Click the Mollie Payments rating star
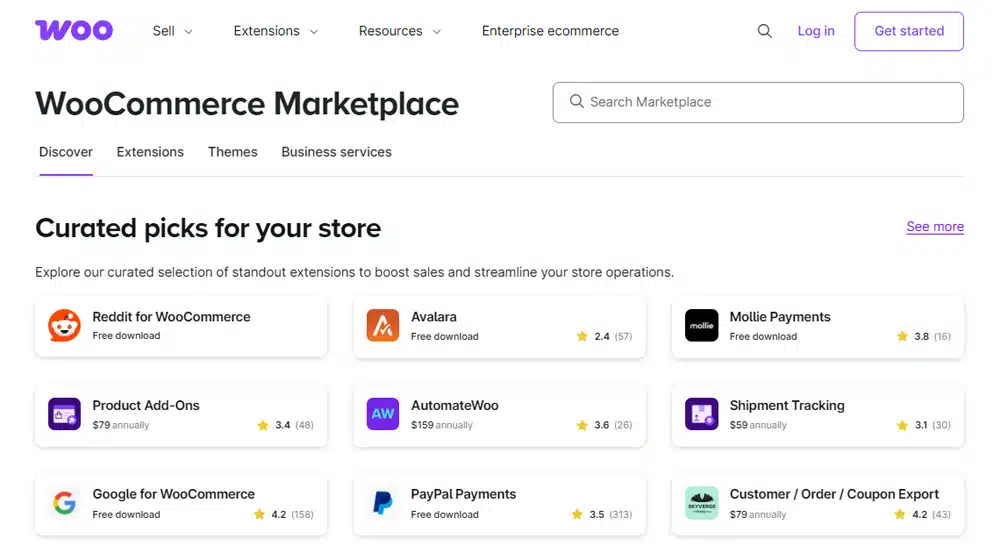The height and width of the screenshot is (560, 1000). (x=902, y=336)
